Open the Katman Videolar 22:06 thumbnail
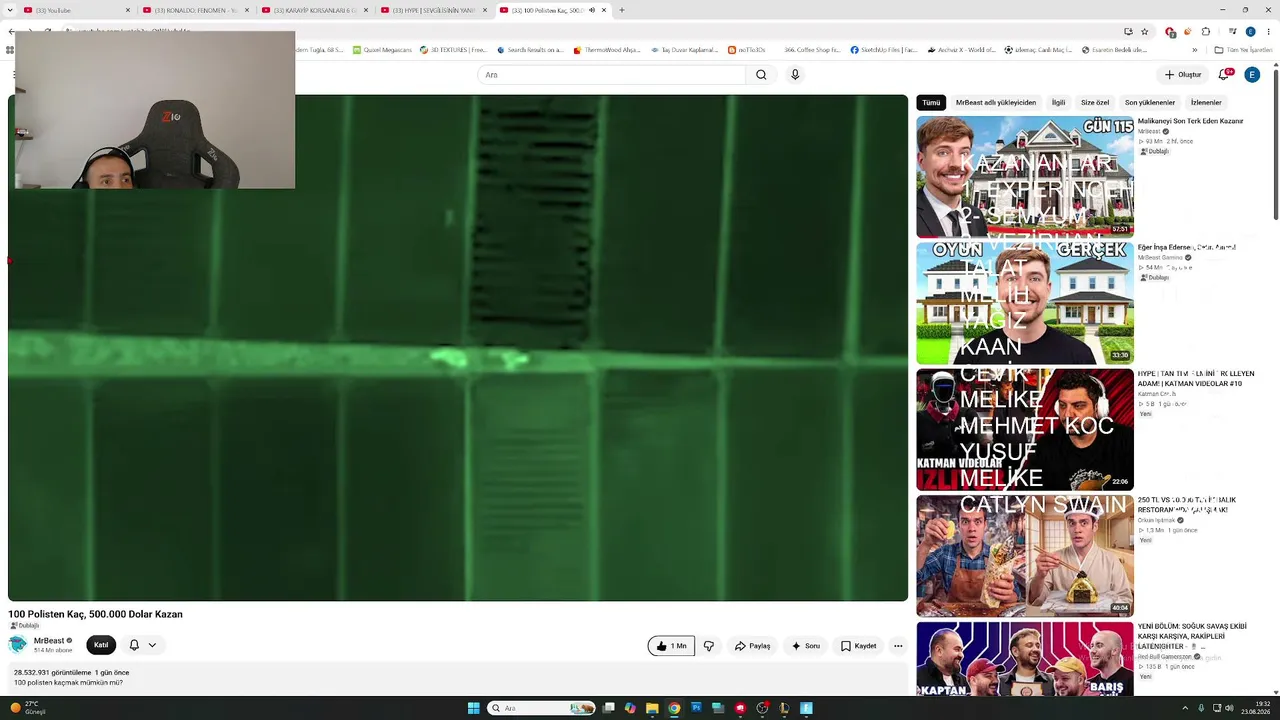The image size is (1280, 720). tap(1025, 430)
